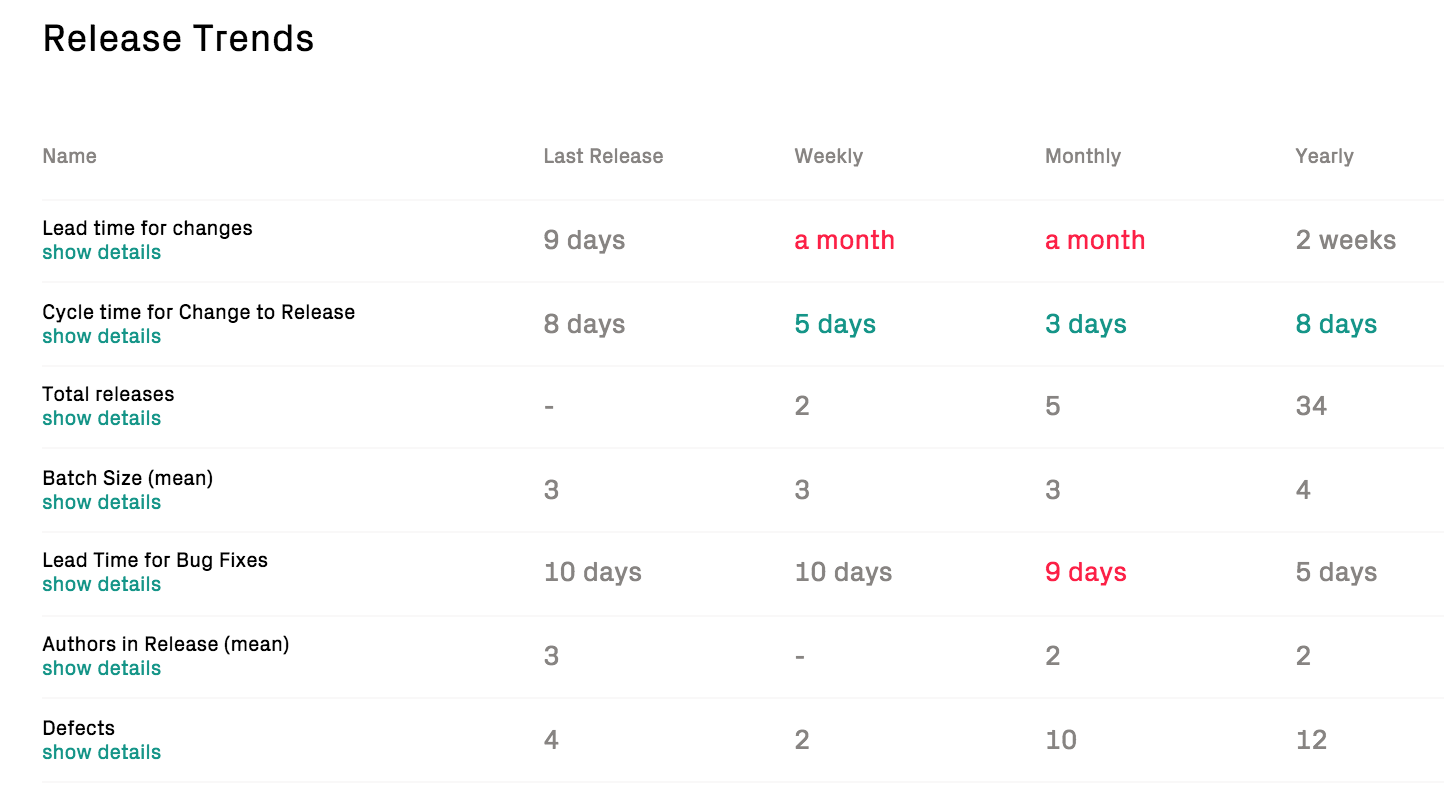Show details for Total releases
This screenshot has height=810, width=1444.
point(101,418)
